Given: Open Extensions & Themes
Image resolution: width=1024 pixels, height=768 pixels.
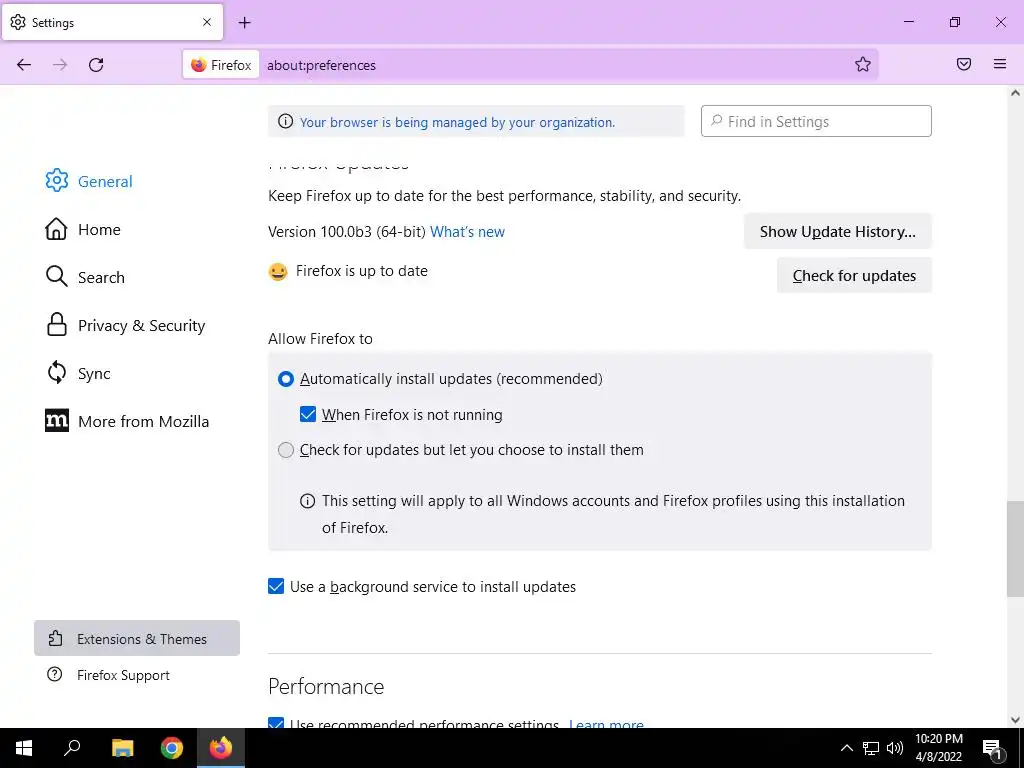Looking at the screenshot, I should point(137,638).
